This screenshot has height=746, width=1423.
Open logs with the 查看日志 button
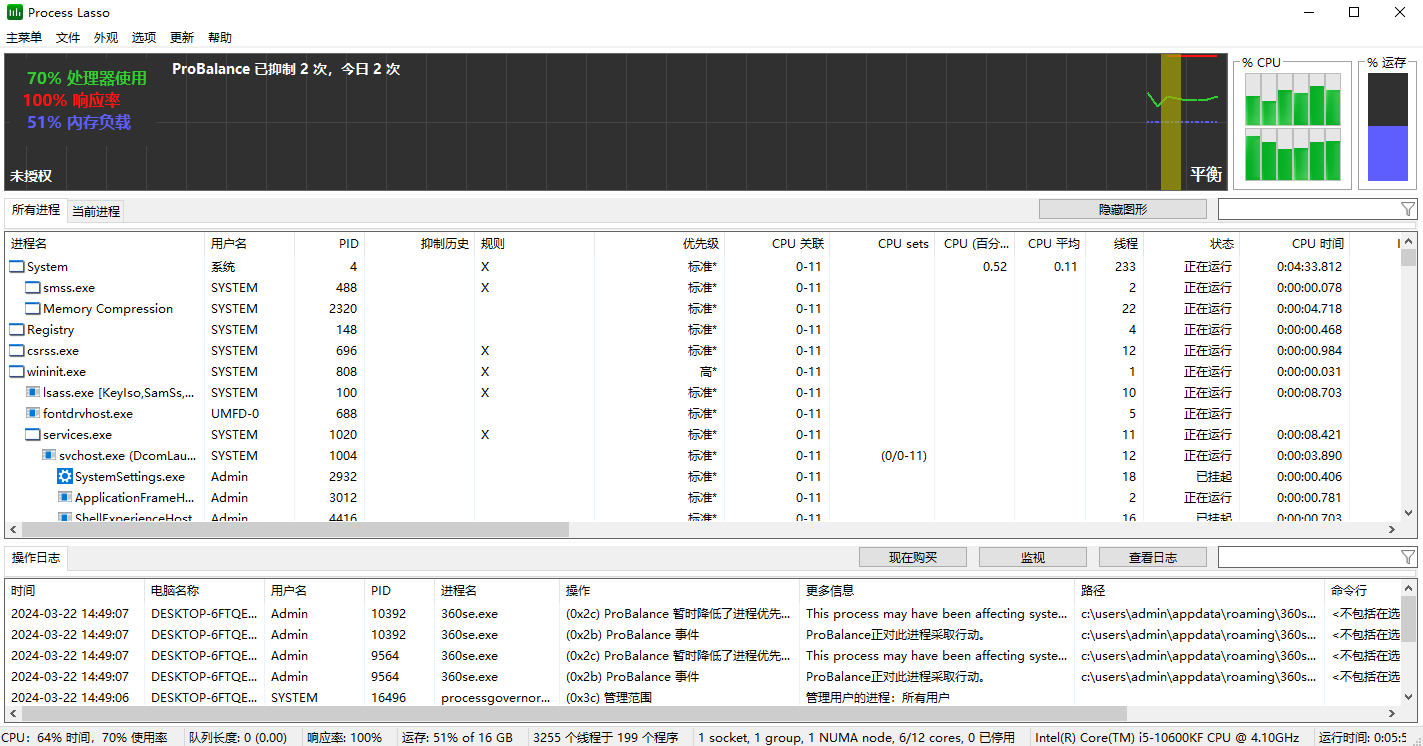coord(1152,557)
